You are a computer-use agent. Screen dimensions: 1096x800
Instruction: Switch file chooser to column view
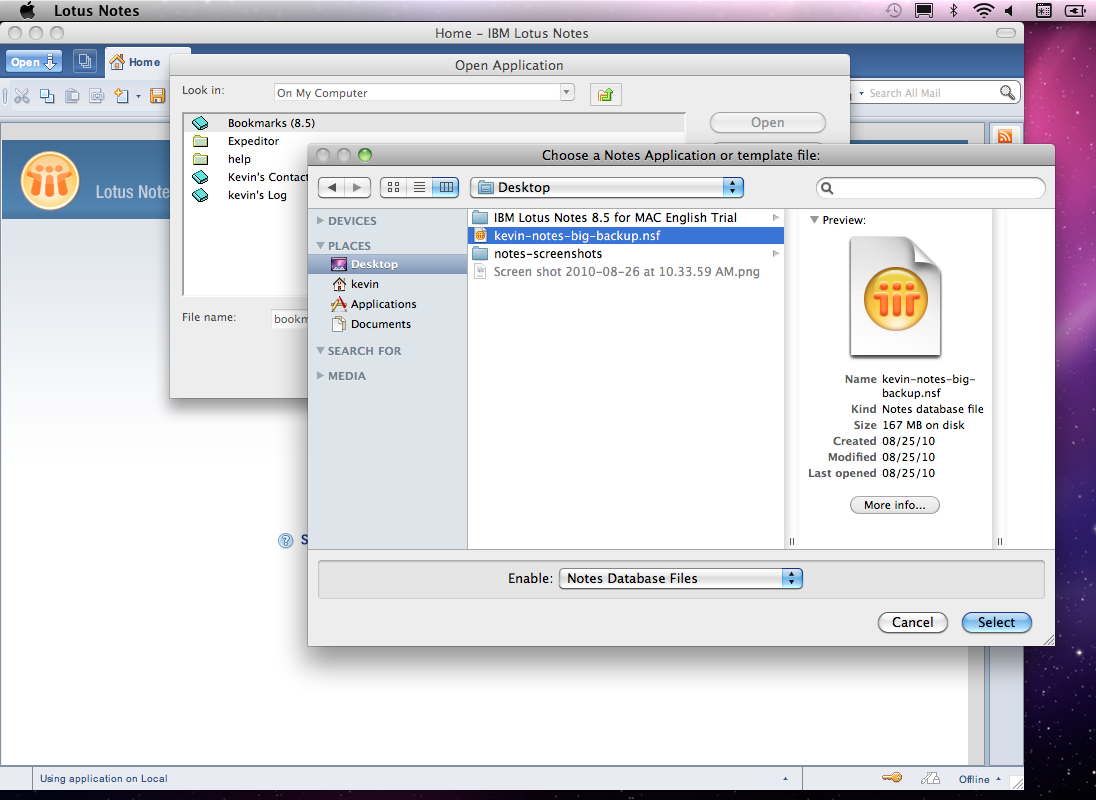(445, 187)
